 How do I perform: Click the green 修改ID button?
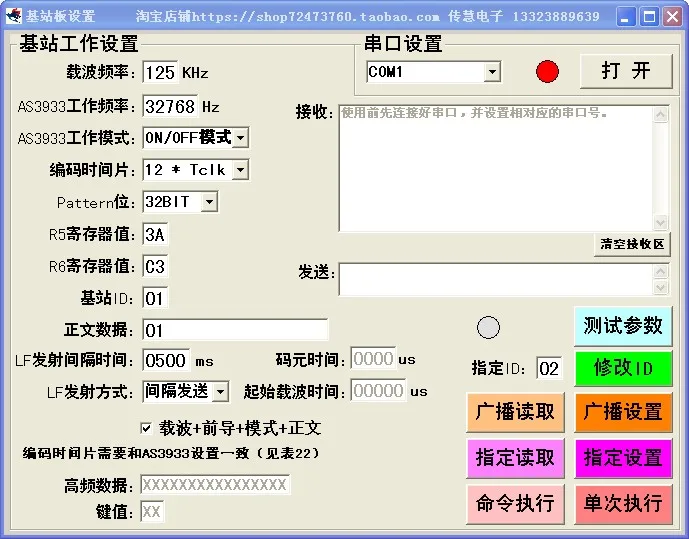pos(623,368)
